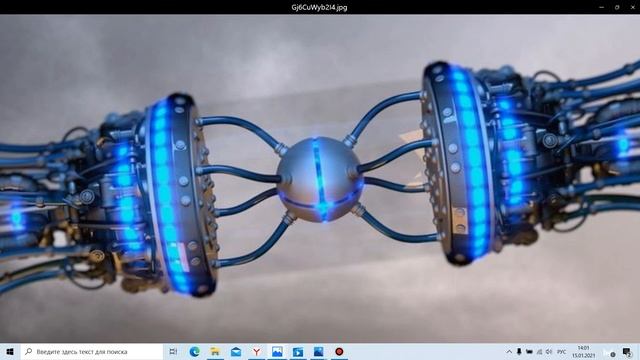Close the Gj6CuWyb2I4.jpg window
The image size is (640, 360).
[x=632, y=7]
